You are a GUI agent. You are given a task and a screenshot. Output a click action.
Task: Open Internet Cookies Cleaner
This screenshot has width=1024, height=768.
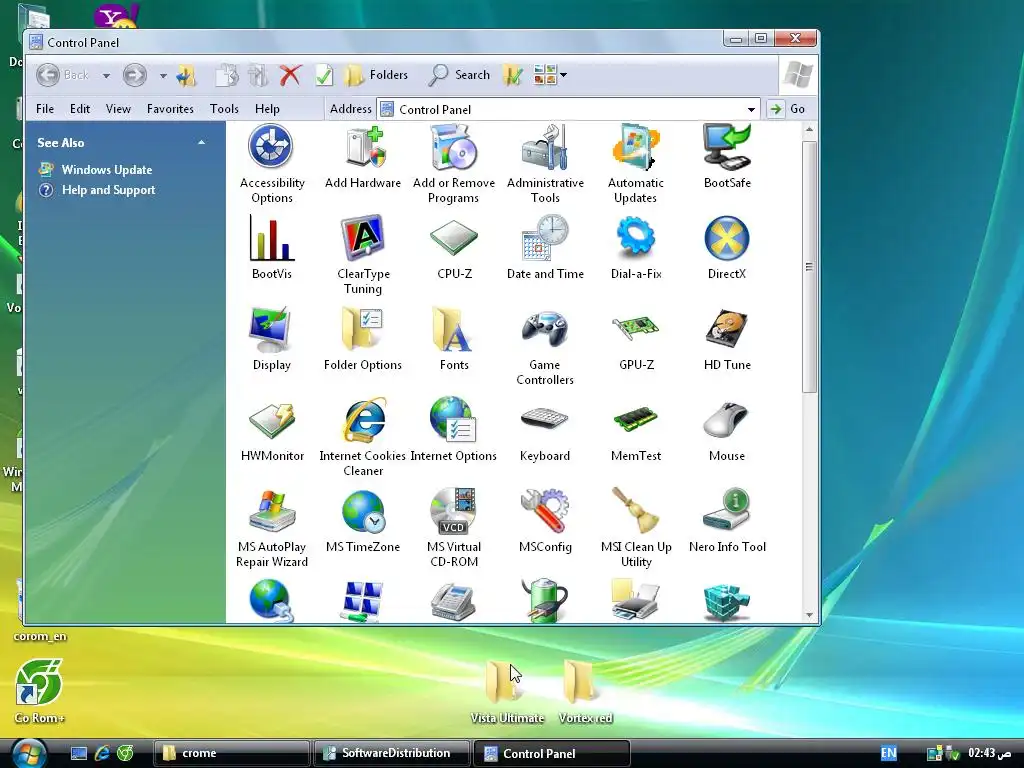tap(363, 436)
